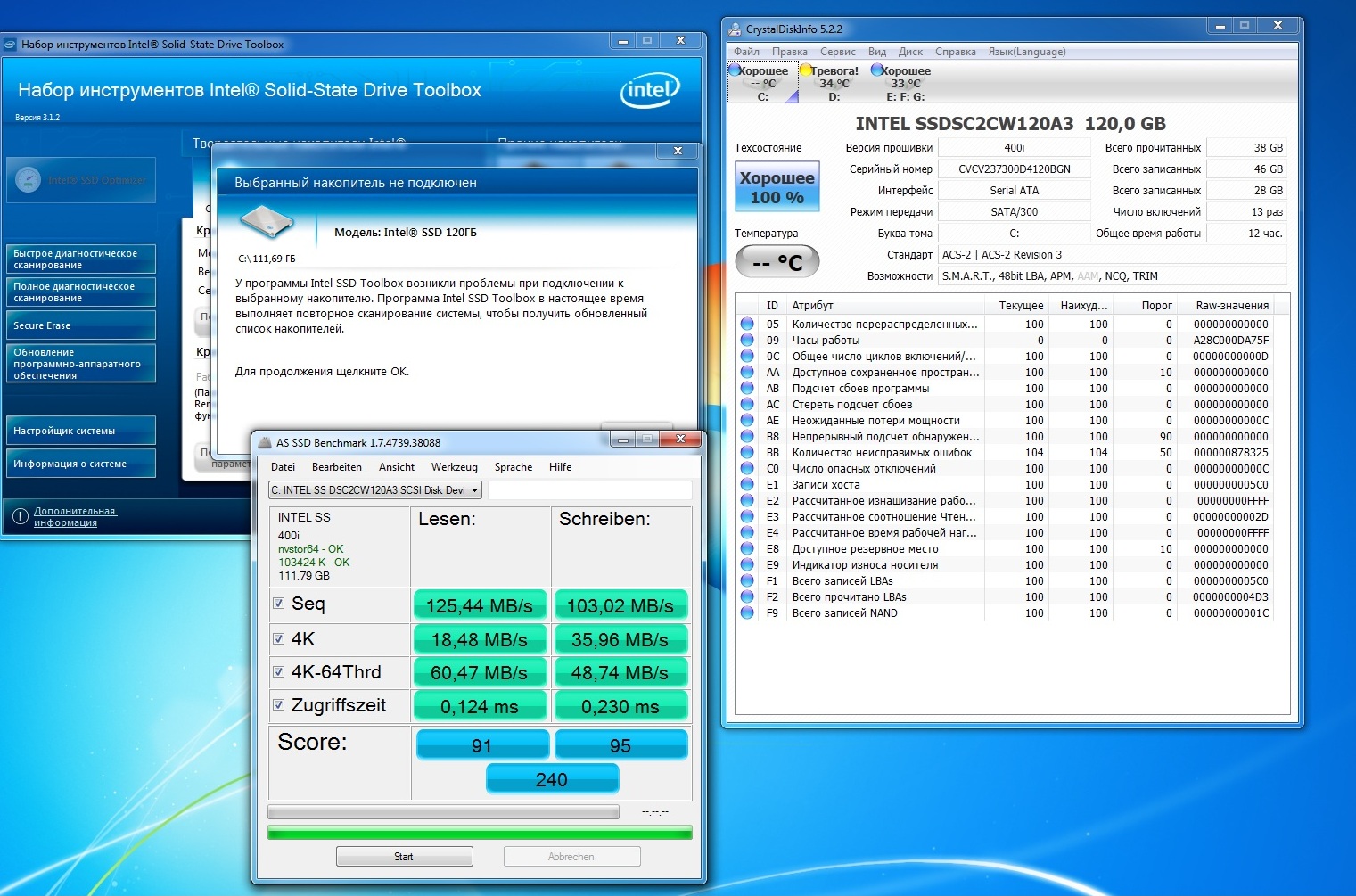Toggle the 4K-64Thrd test checkbox
This screenshot has width=1356, height=896.
279,672
